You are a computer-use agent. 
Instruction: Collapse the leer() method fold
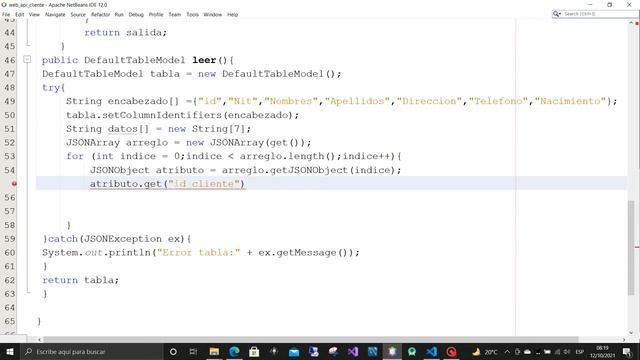coord(27,59)
